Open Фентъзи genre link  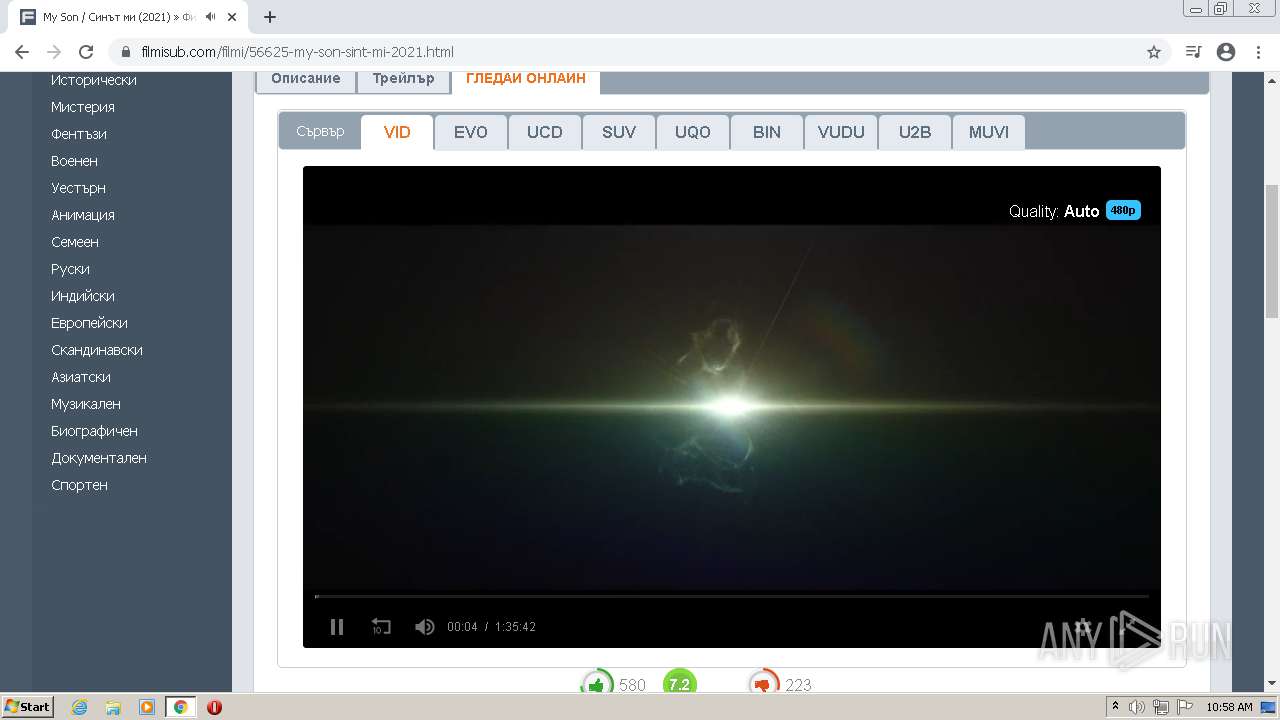79,134
